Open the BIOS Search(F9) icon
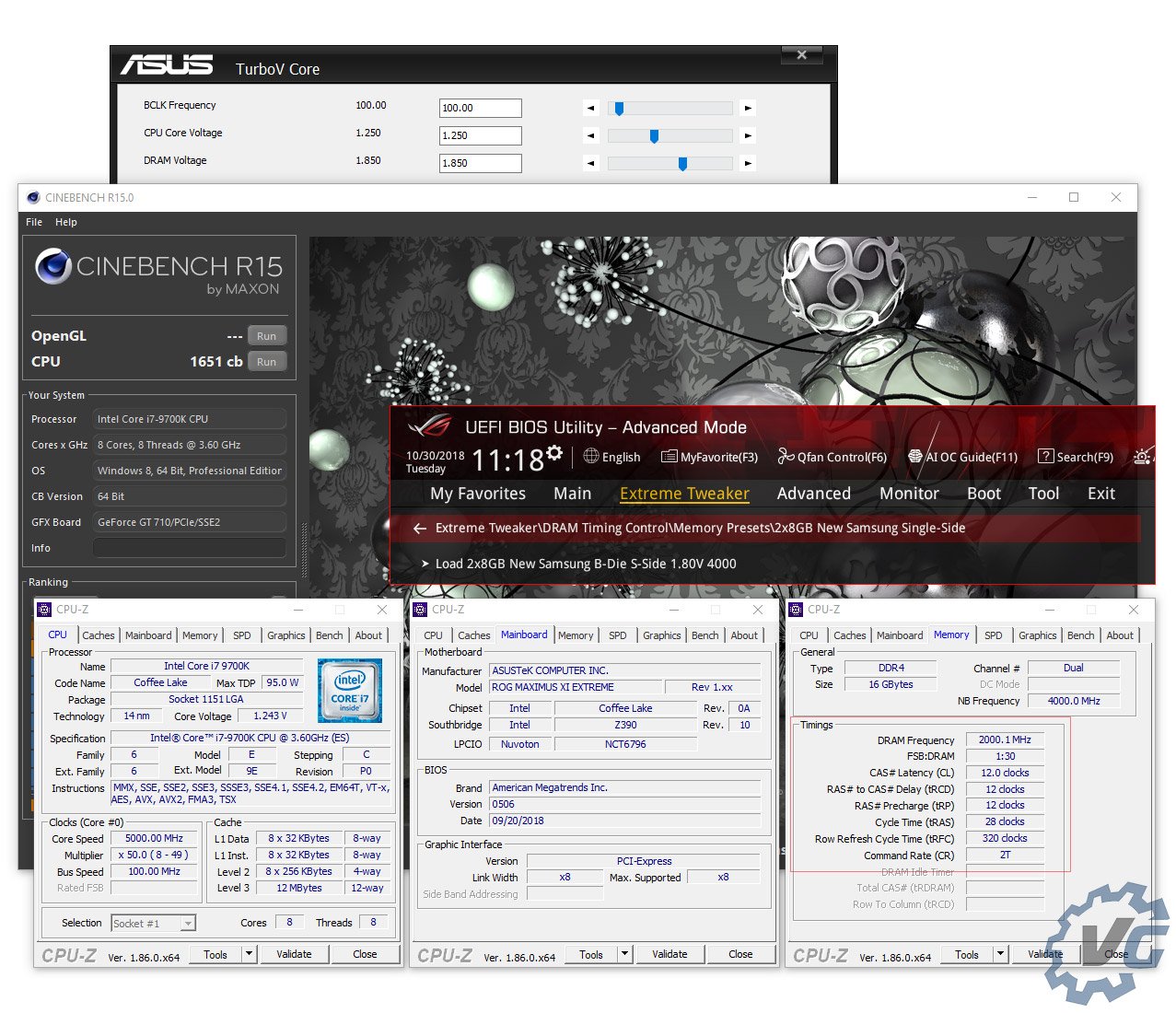The image size is (1176, 1013). click(1045, 457)
